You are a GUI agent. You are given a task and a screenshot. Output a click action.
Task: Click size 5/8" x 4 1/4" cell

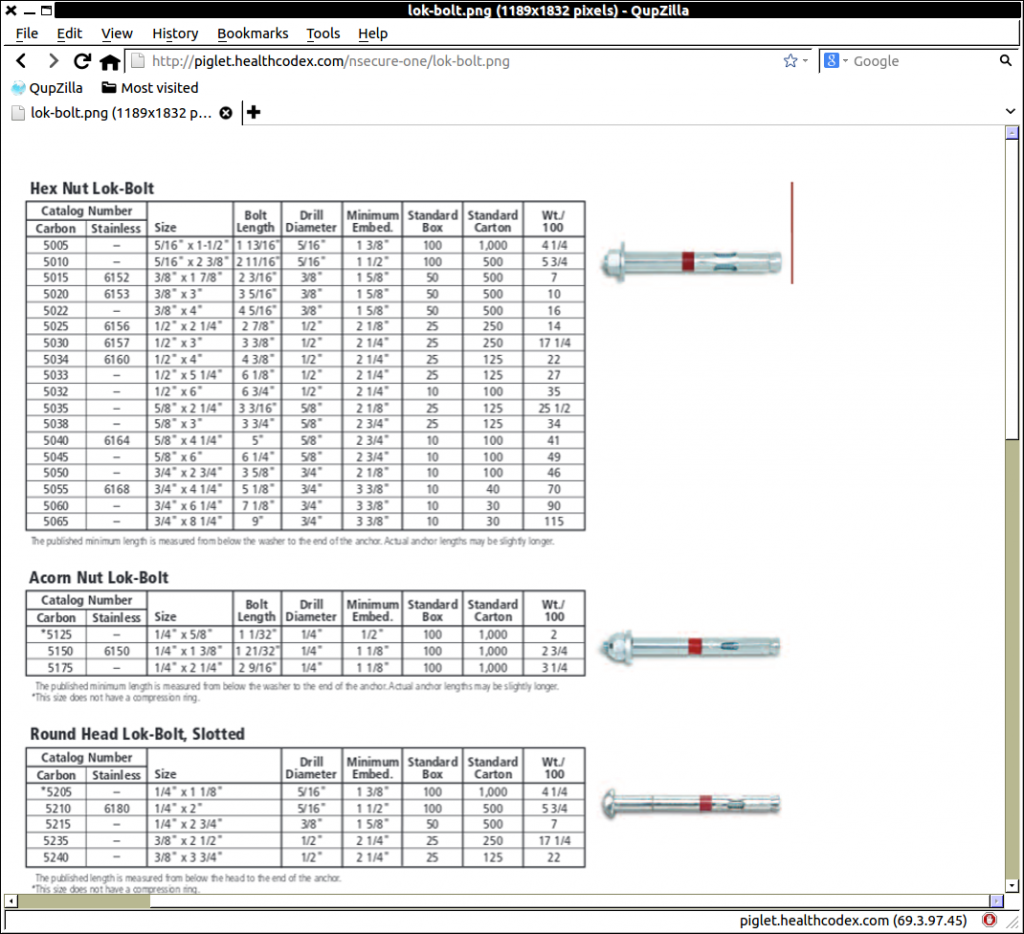(x=190, y=440)
